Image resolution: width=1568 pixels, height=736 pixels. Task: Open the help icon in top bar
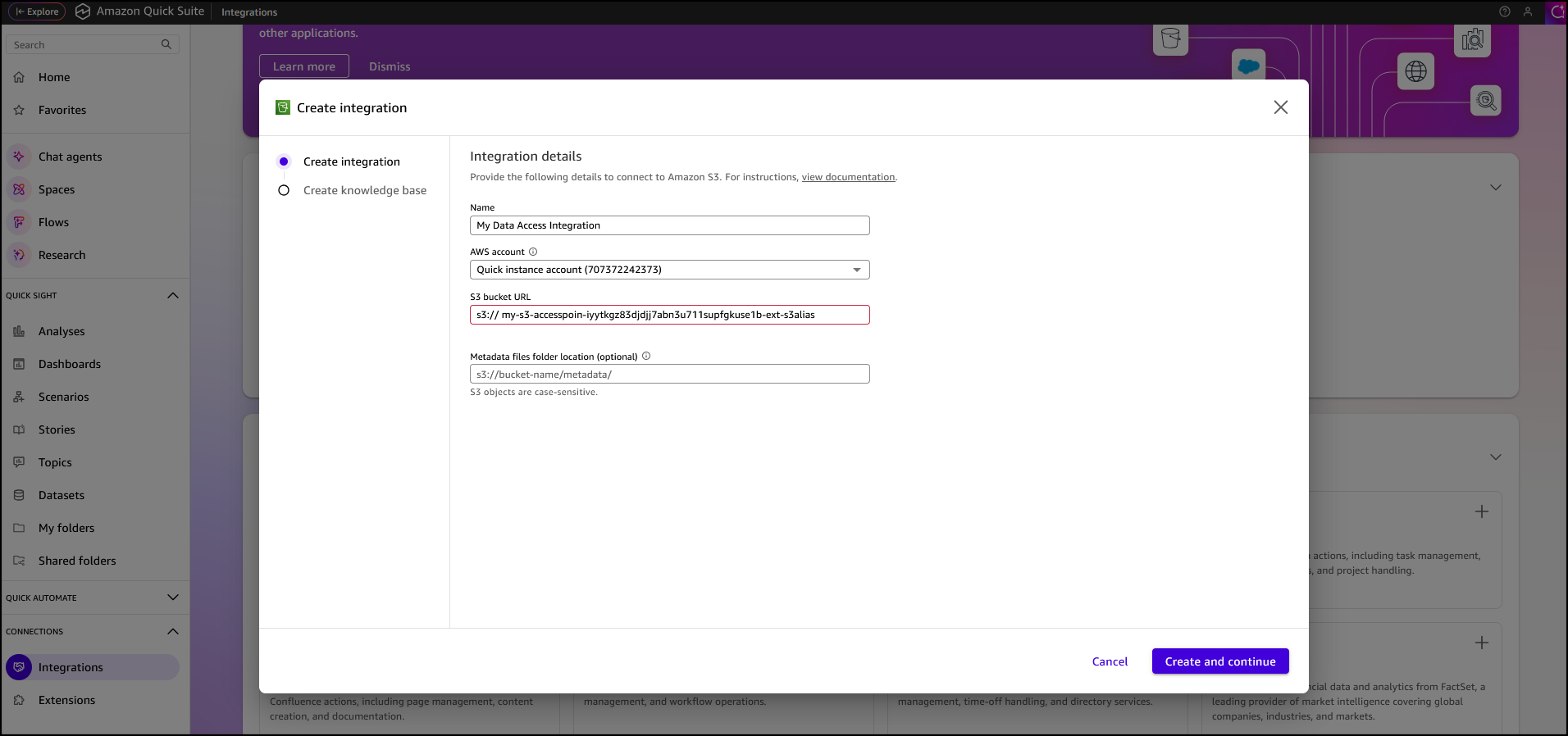[1505, 11]
